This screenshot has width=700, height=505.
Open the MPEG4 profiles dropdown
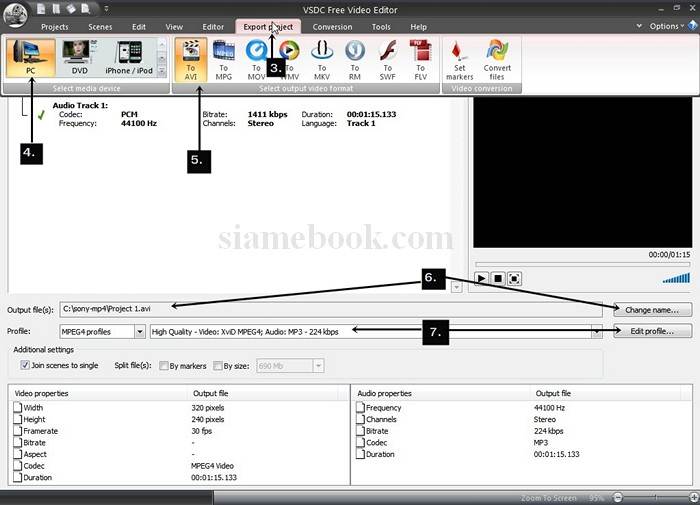coord(140,332)
